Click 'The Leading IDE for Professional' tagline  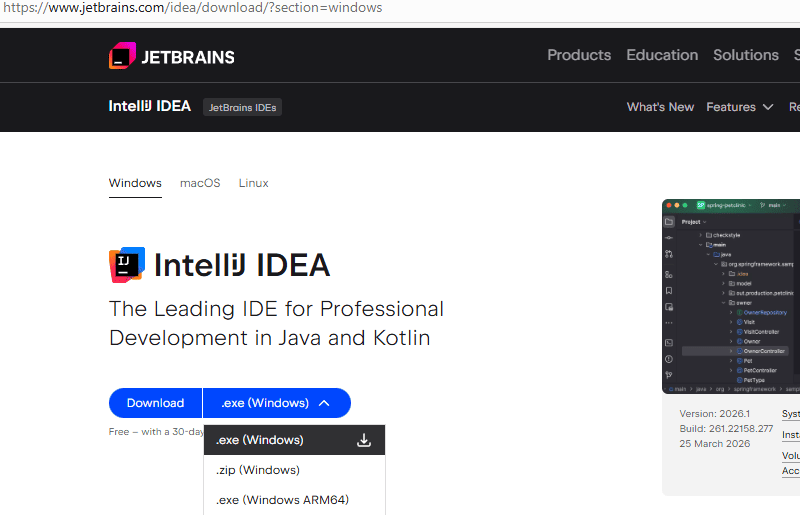(x=277, y=309)
